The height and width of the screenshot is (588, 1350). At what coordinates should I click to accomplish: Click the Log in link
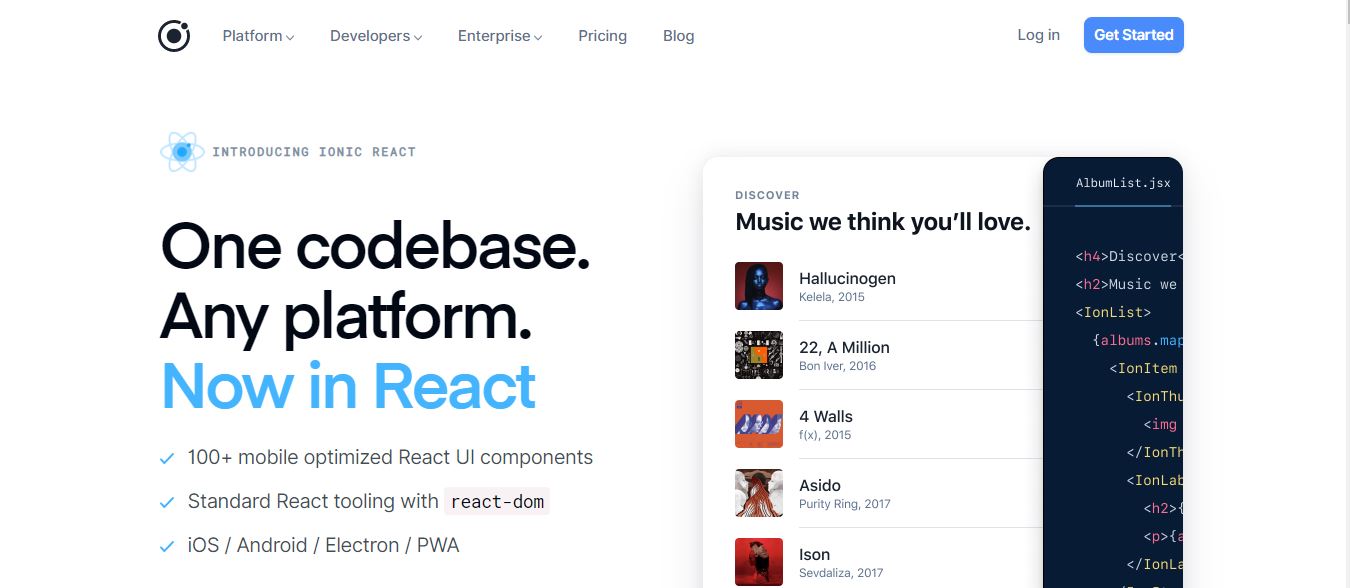coord(1038,35)
